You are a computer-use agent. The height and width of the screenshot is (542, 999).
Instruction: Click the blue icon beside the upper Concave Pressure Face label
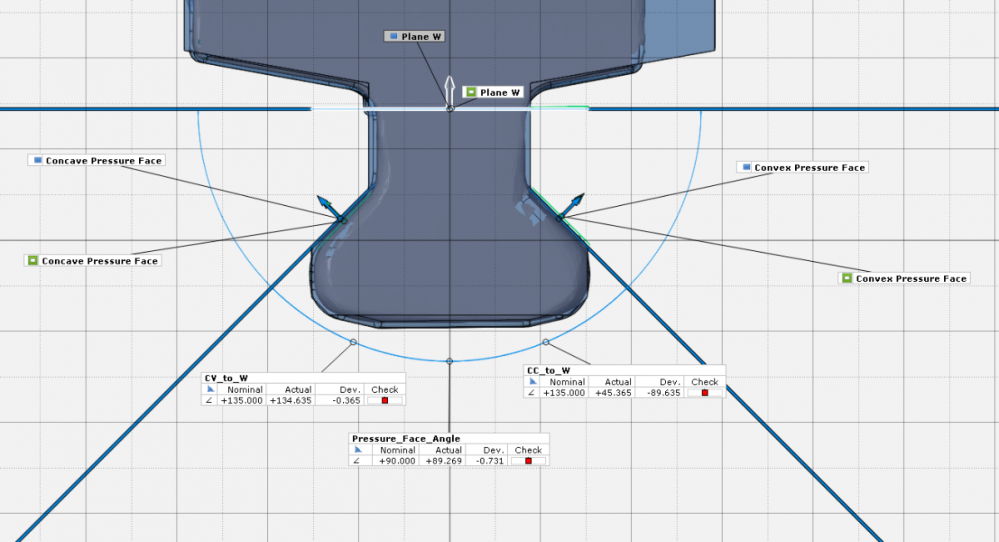click(x=38, y=160)
